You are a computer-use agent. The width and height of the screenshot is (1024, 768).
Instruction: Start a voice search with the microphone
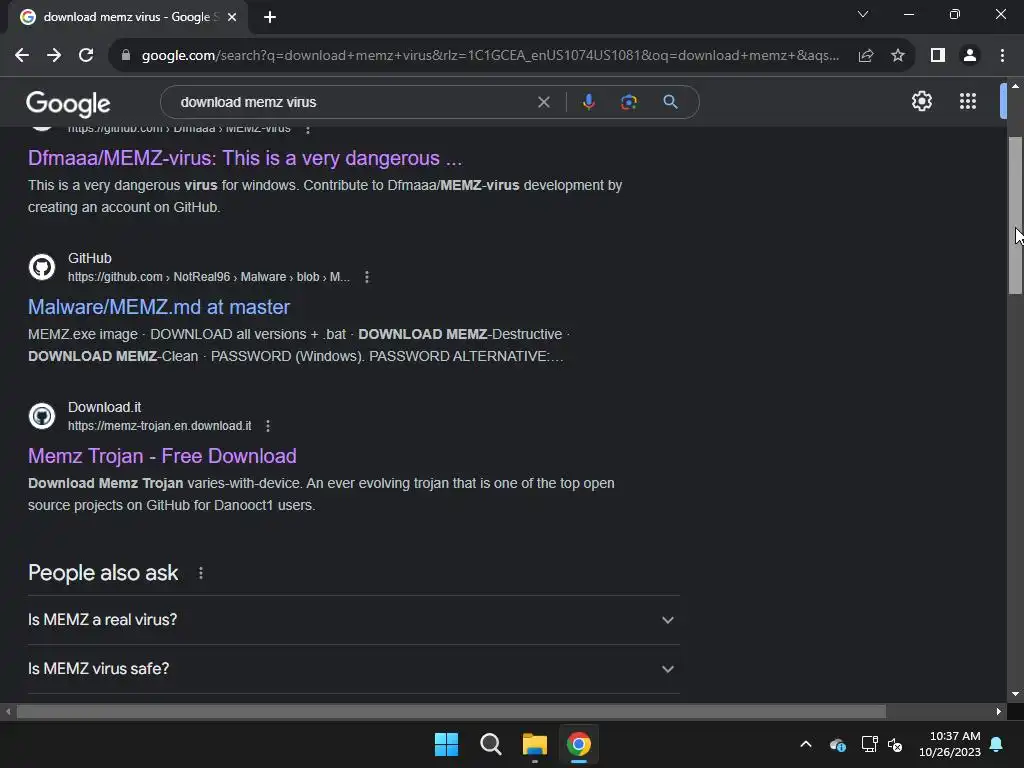point(588,102)
